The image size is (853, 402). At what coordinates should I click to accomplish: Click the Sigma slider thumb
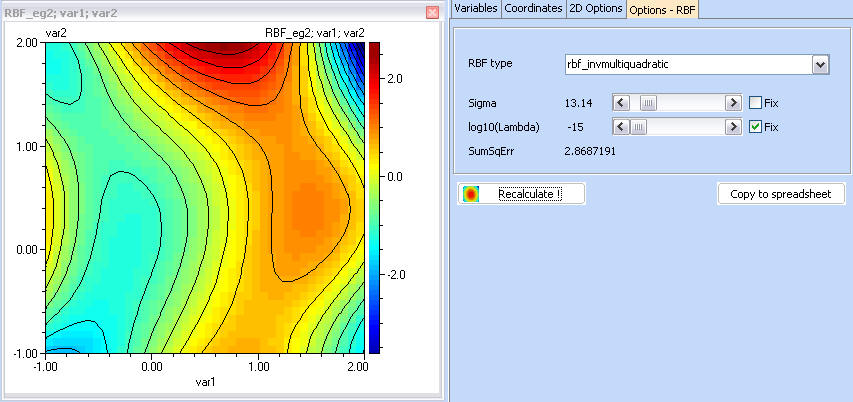click(x=648, y=102)
